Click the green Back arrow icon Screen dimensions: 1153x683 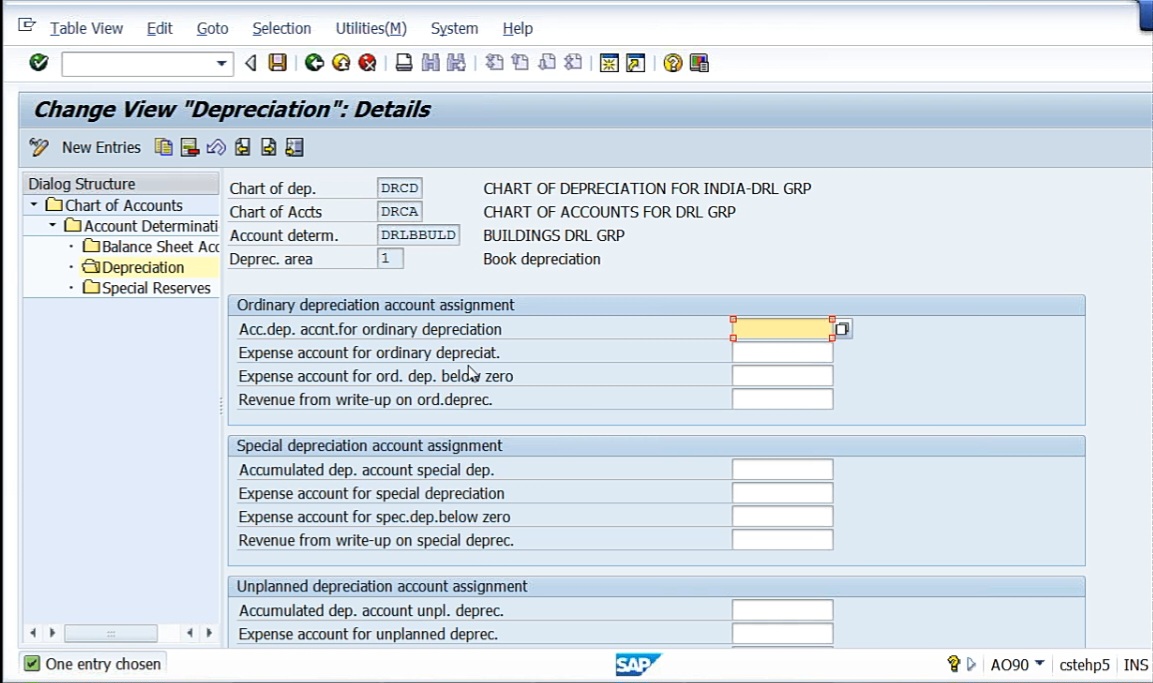[x=314, y=63]
